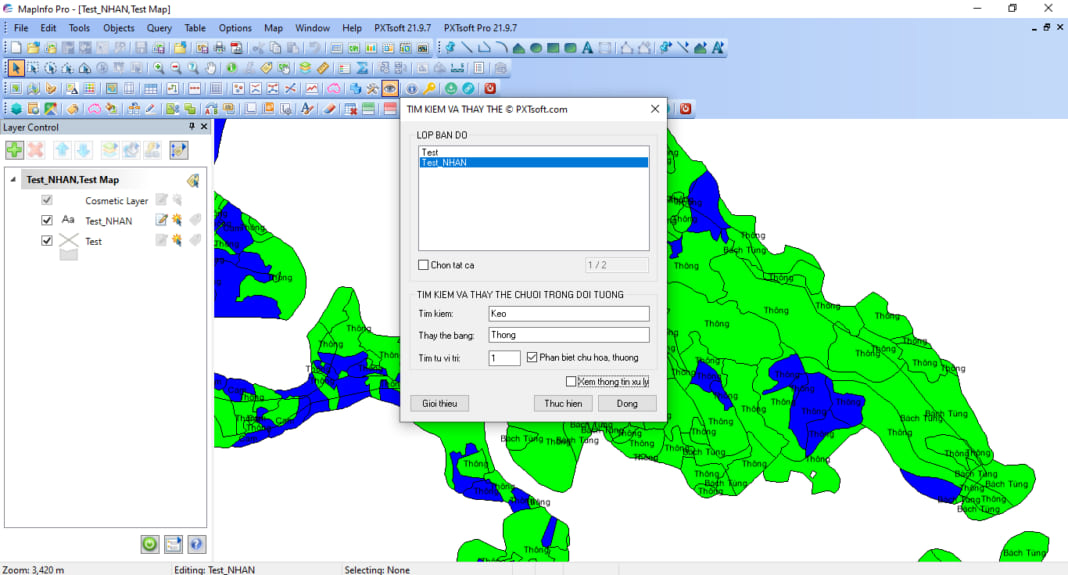
Task: Click the 'Tim tu vi tri' field
Action: coord(504,358)
